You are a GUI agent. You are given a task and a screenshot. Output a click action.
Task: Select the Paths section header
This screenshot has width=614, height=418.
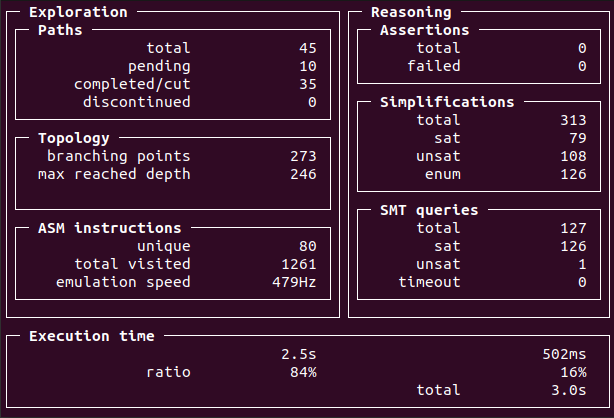tap(60, 30)
